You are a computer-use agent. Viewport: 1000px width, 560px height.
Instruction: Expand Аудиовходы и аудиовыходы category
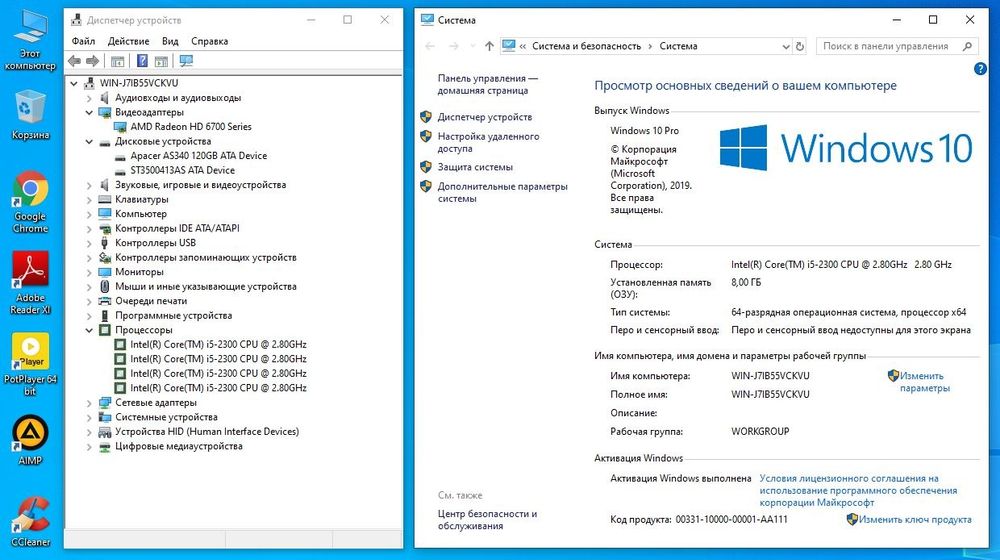89,98
